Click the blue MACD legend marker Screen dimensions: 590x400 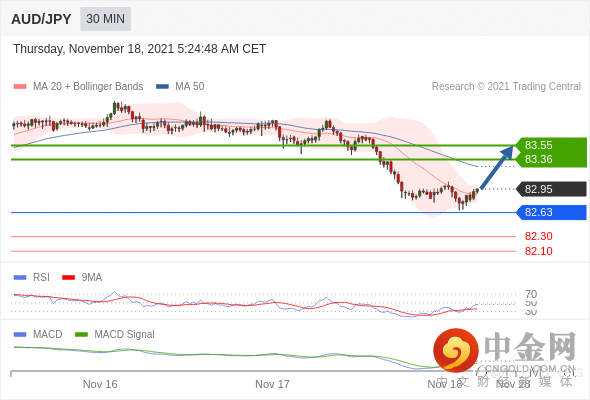pyautogui.click(x=20, y=335)
